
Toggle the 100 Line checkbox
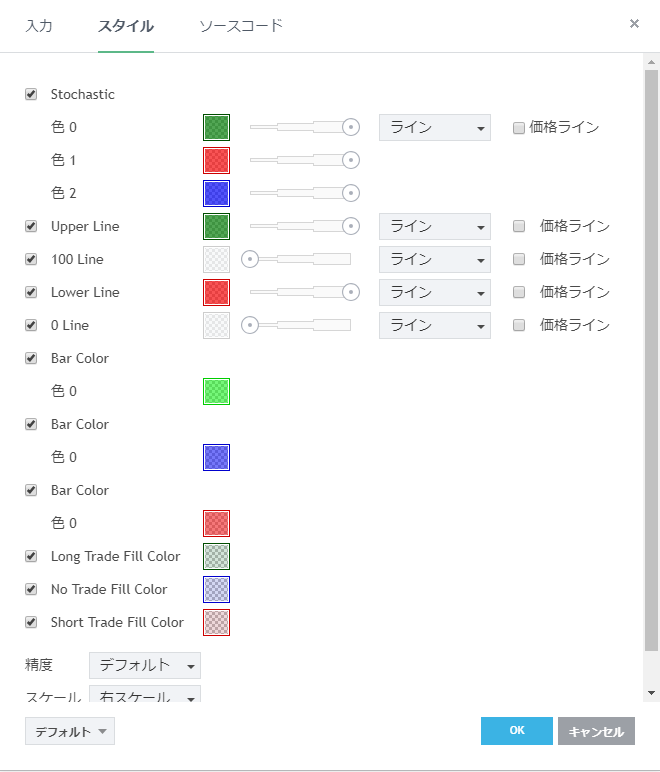point(31,259)
